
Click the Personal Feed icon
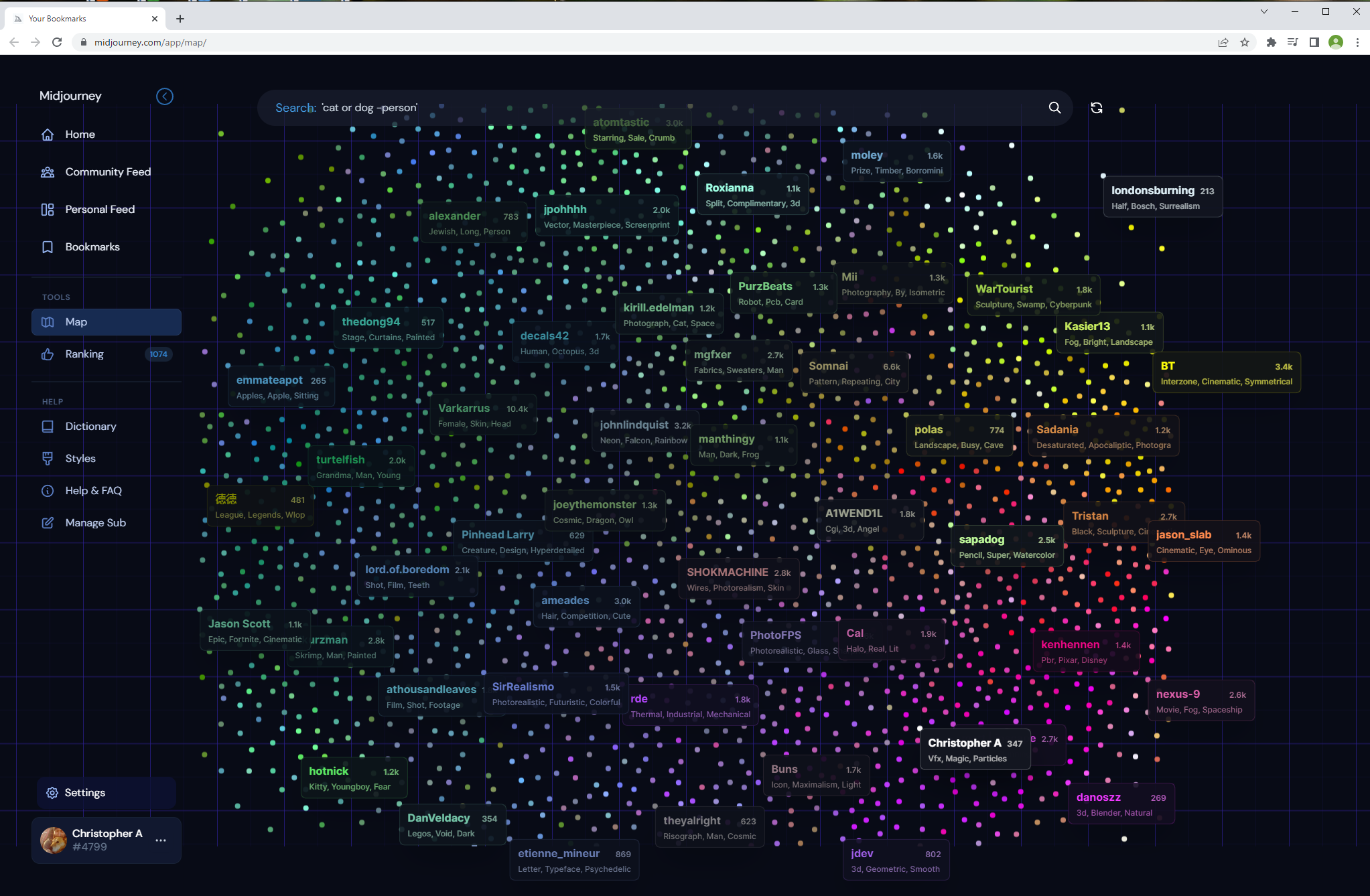pos(48,210)
